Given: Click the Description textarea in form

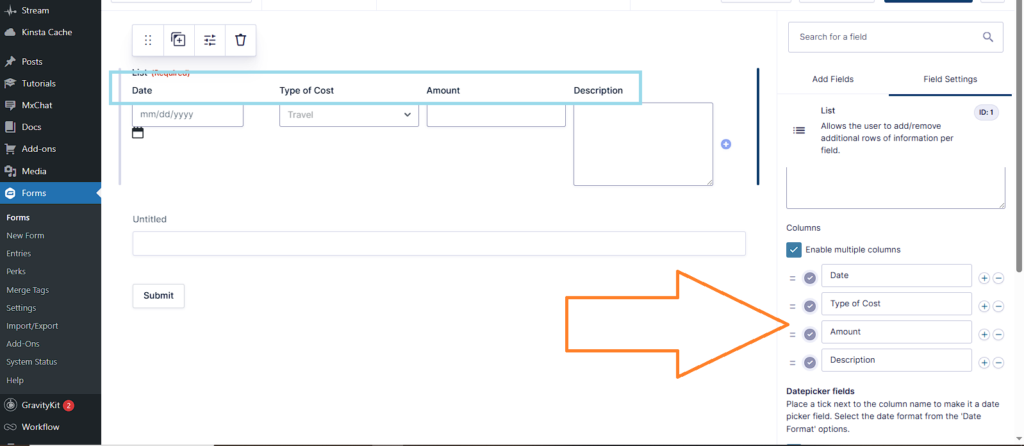Looking at the screenshot, I should pos(643,144).
